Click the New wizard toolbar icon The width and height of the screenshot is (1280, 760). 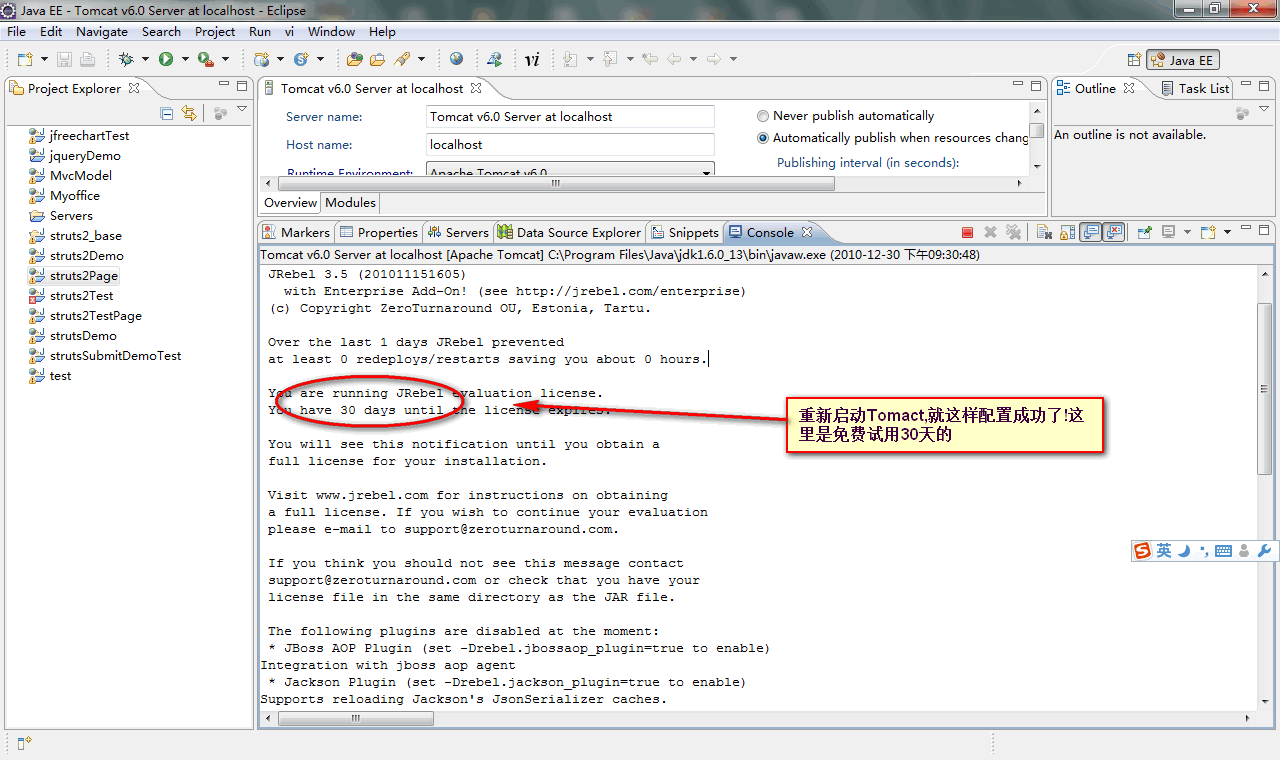click(x=24, y=60)
